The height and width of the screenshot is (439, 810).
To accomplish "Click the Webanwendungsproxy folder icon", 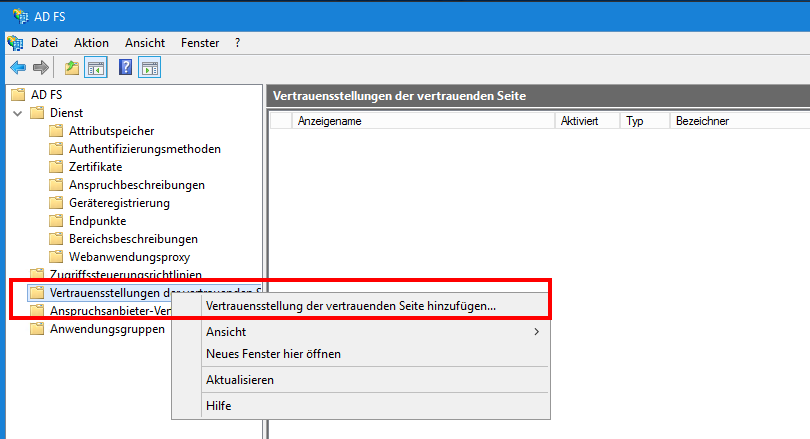I will point(56,257).
